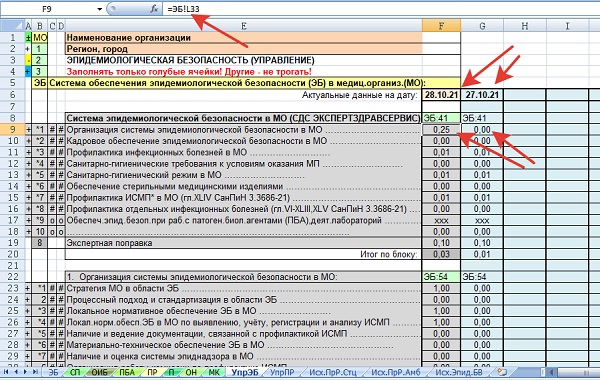Select the 0,10 value in column F of Экспертная поправка
600x380 pixels.
click(441, 243)
